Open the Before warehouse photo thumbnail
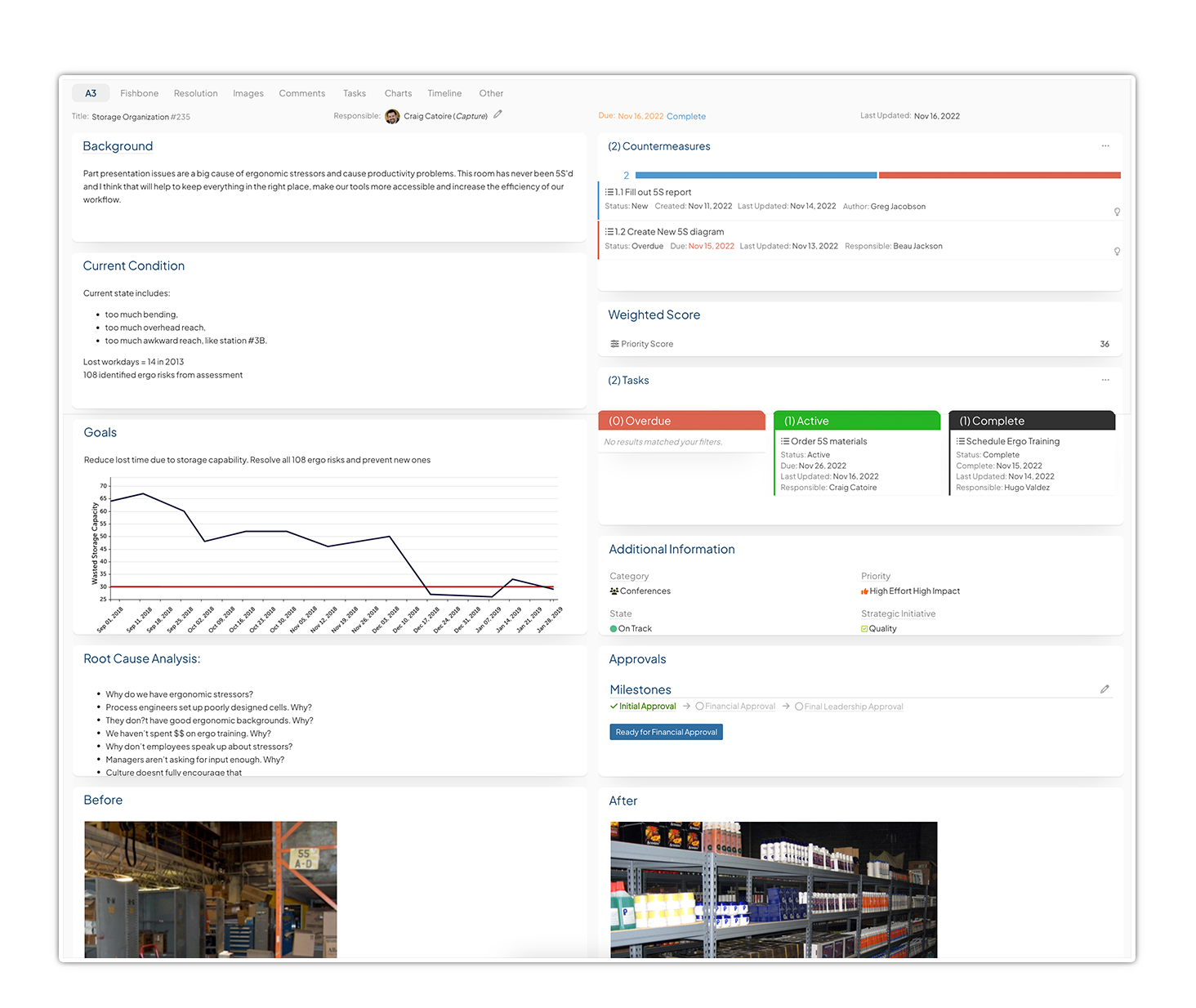This screenshot has height=1008, width=1196. (x=211, y=890)
